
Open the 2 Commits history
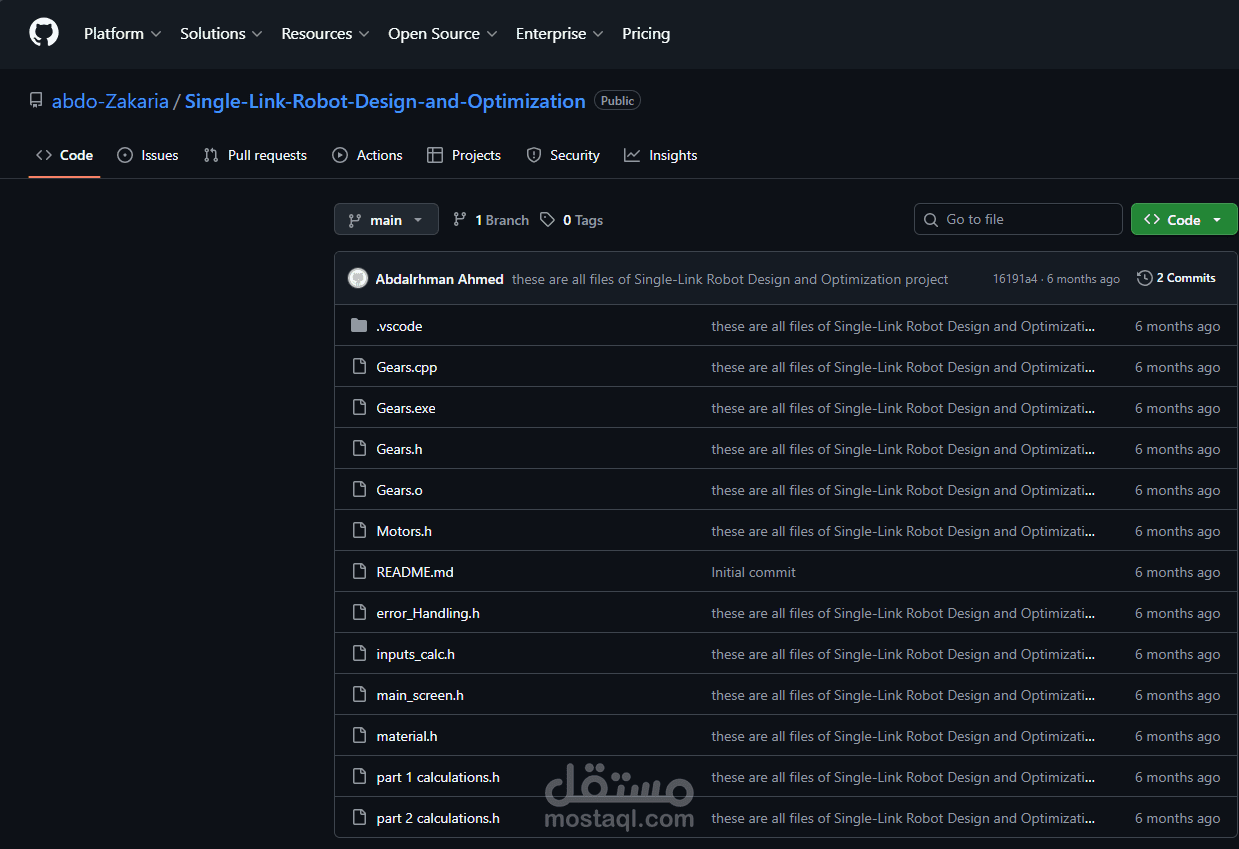[x=1177, y=278]
